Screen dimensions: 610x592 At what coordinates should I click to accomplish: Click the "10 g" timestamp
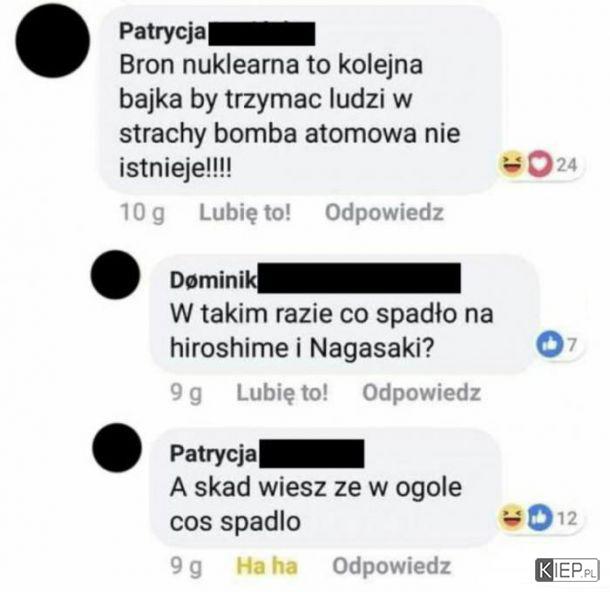pyautogui.click(x=142, y=213)
